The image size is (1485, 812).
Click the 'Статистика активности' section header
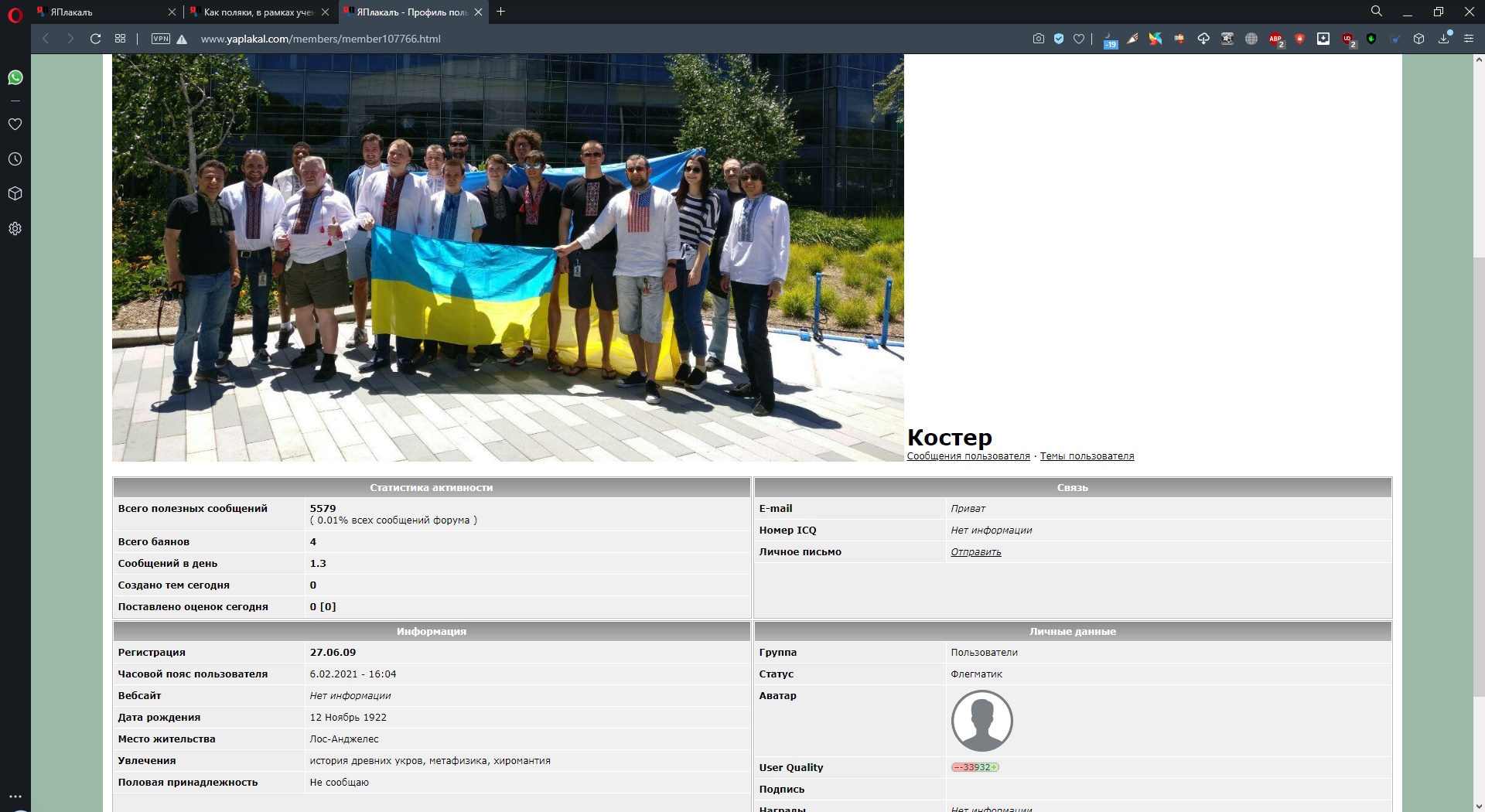432,488
